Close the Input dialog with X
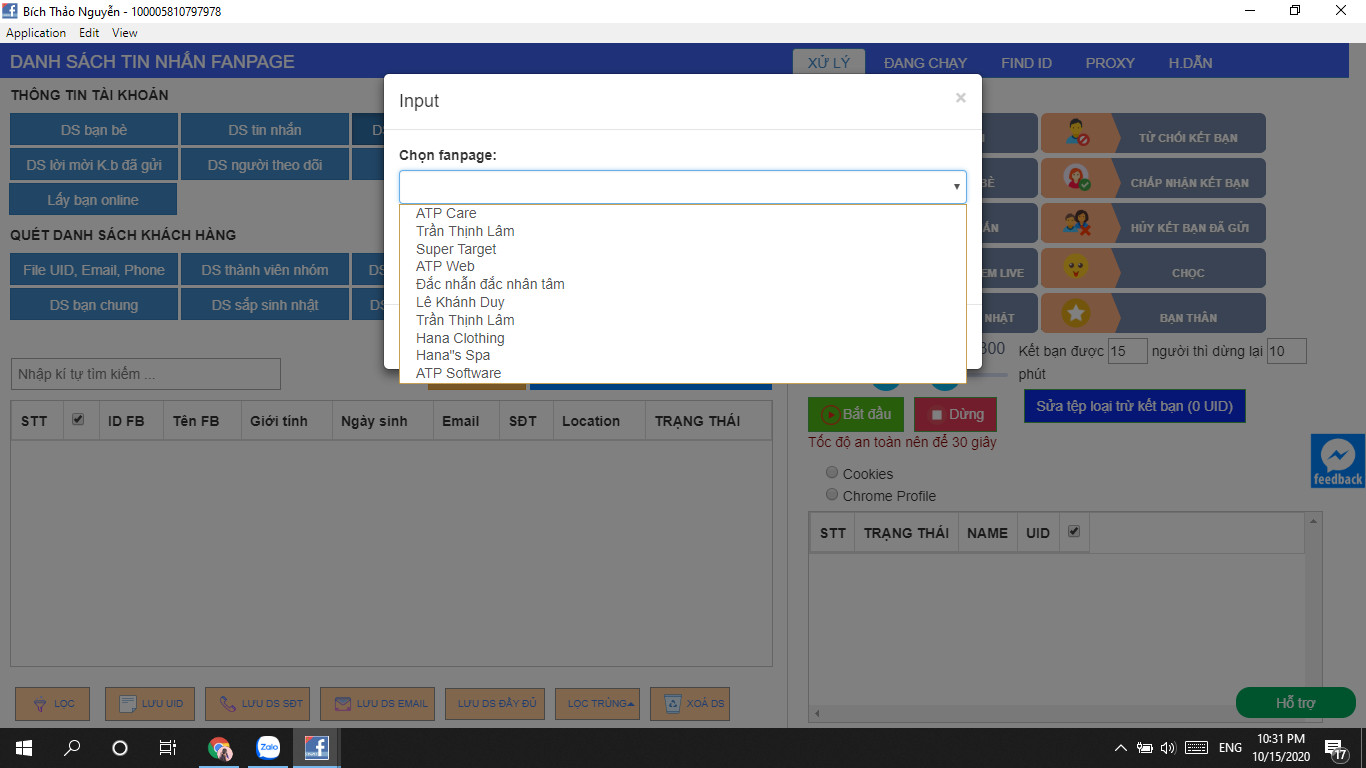Viewport: 1366px width, 768px height. [x=960, y=98]
